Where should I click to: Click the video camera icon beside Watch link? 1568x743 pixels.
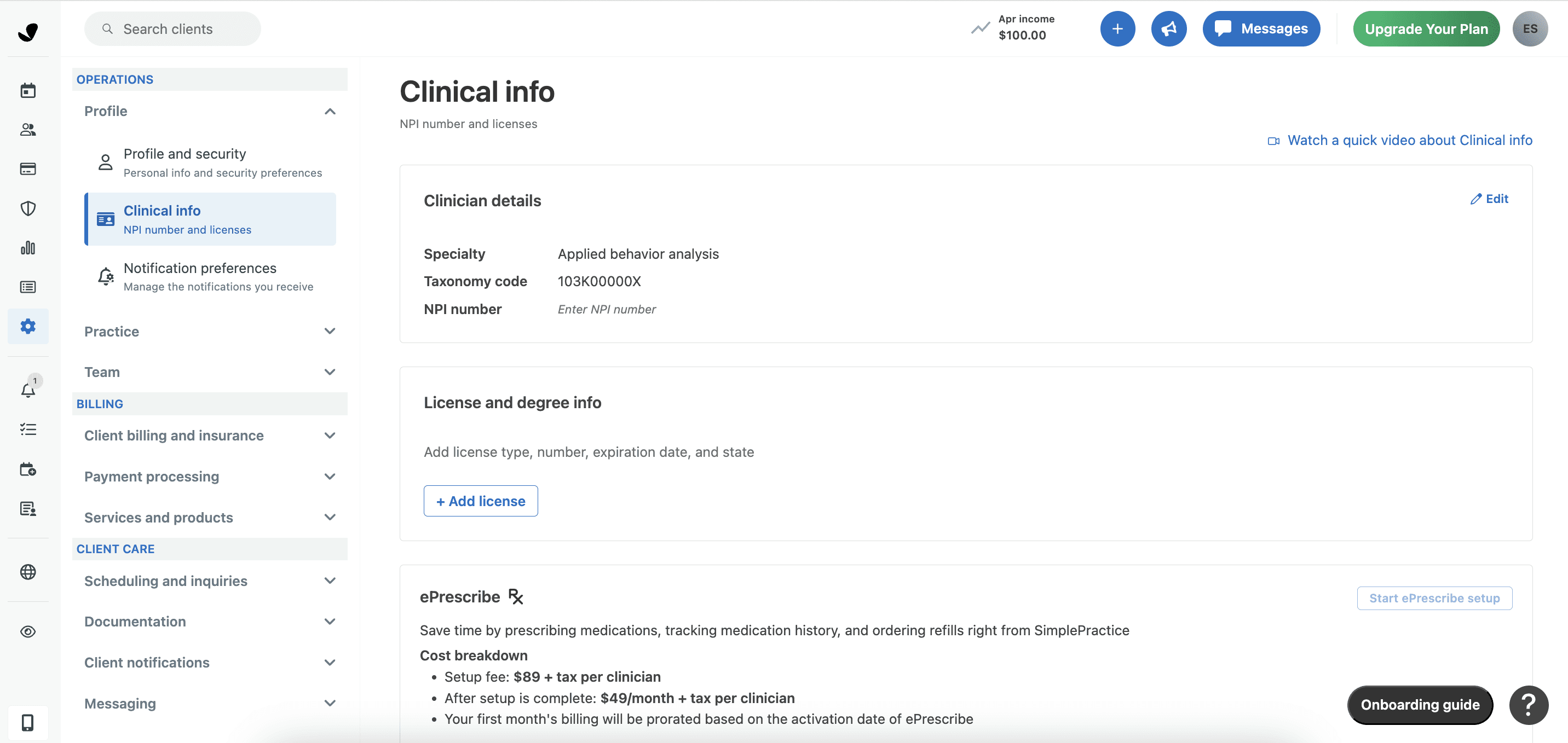[1273, 141]
